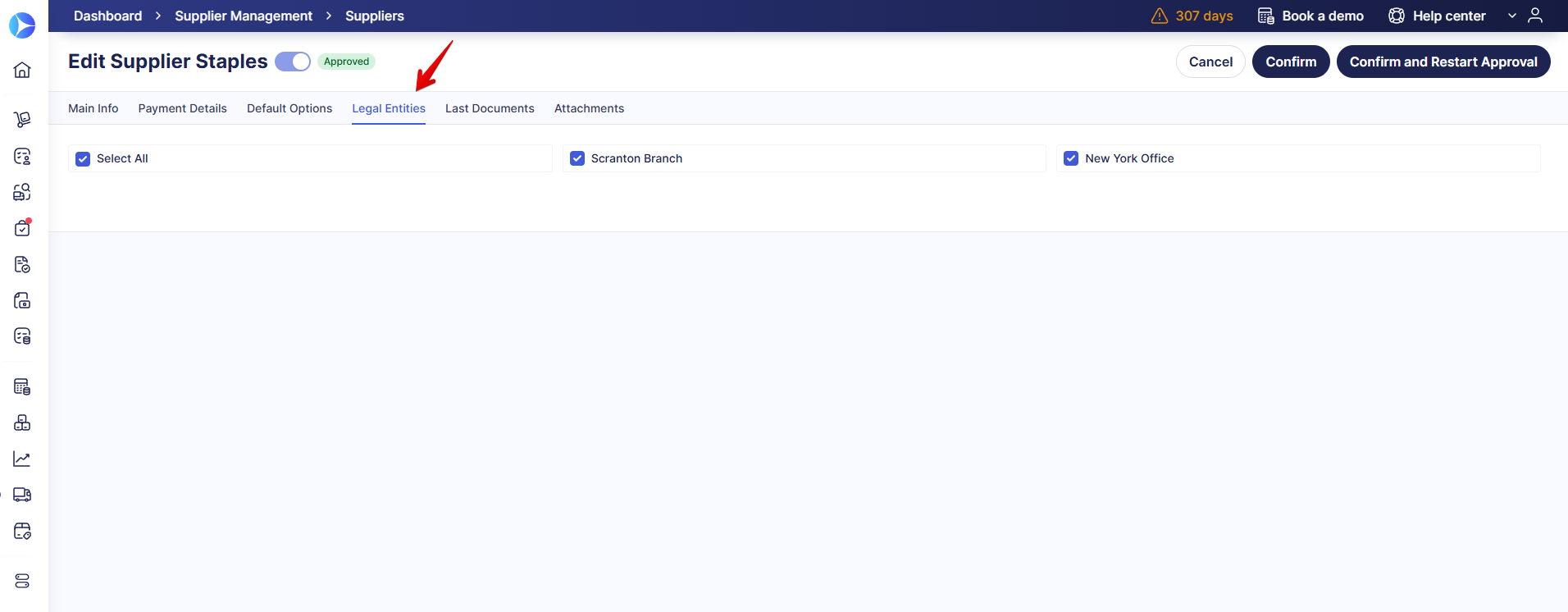This screenshot has width=1568, height=612.
Task: Go to Dashboard breadcrumb
Action: tap(107, 16)
